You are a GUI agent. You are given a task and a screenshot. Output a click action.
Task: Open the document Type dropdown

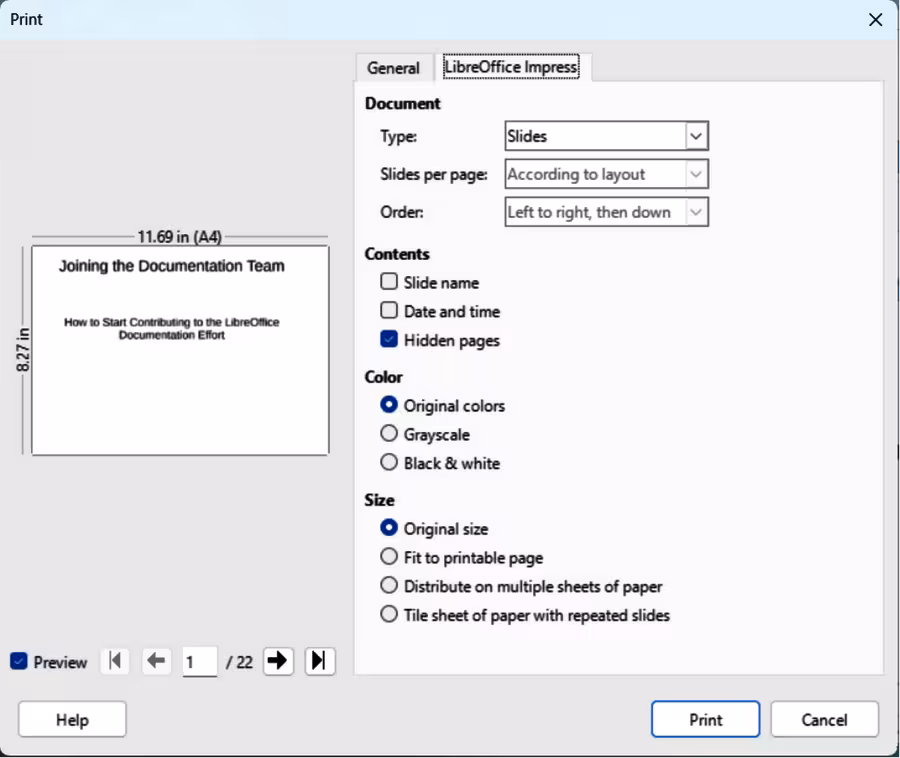click(607, 136)
